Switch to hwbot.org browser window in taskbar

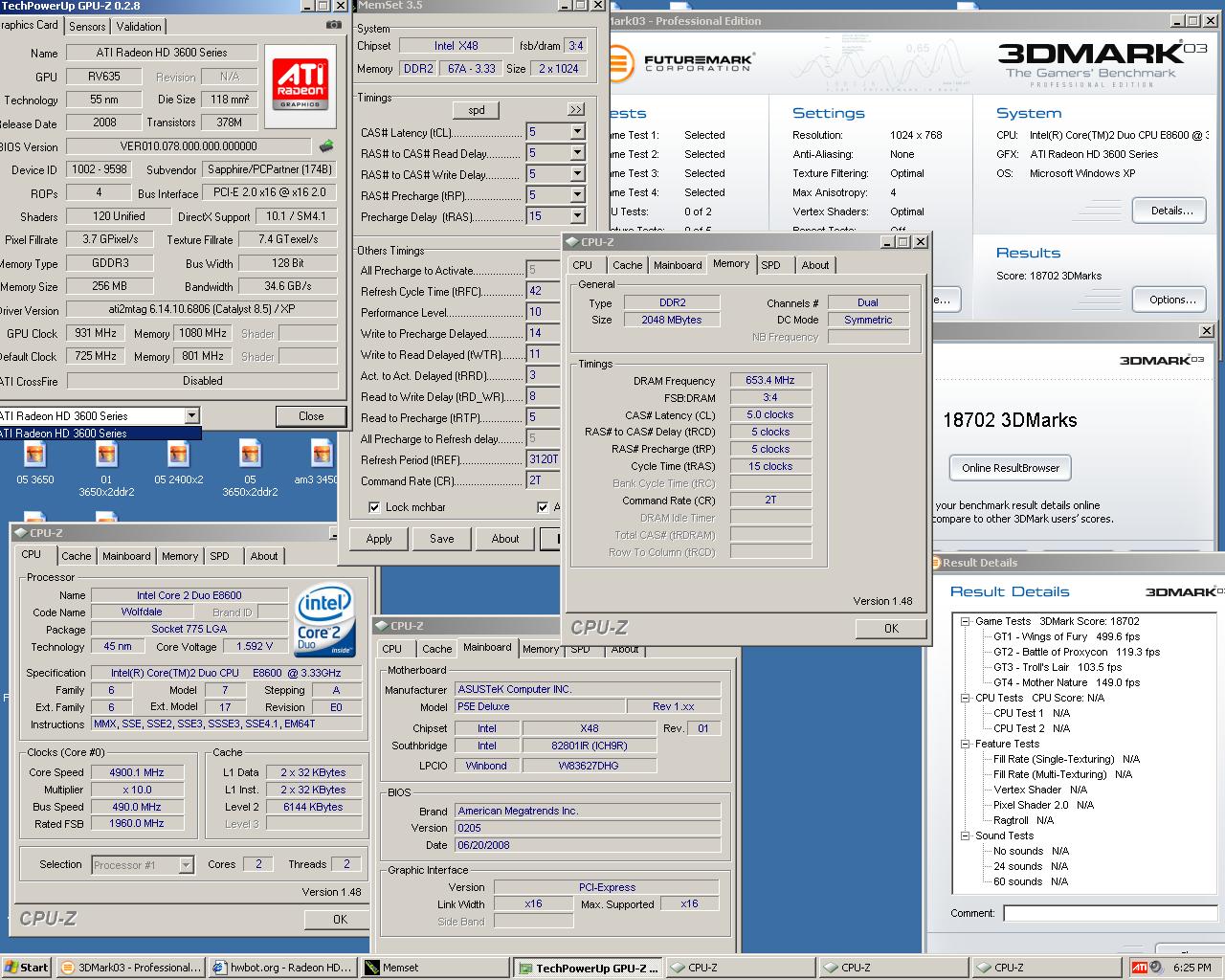coord(282,968)
